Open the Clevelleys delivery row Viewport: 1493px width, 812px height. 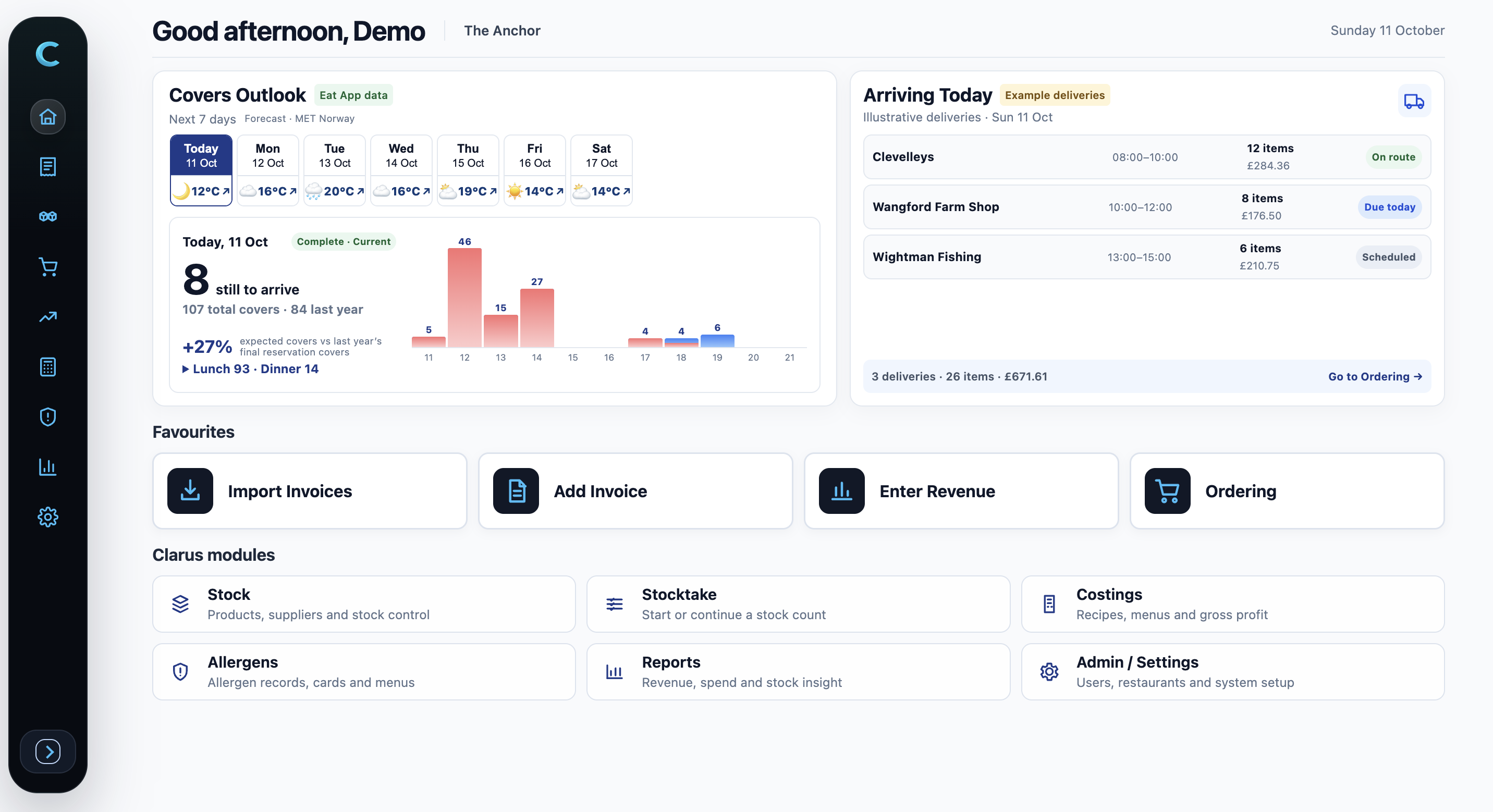tap(1146, 157)
